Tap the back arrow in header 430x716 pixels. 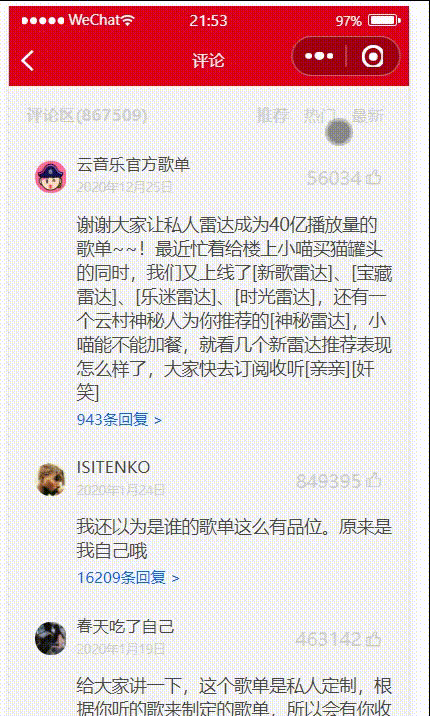[x=27, y=60]
